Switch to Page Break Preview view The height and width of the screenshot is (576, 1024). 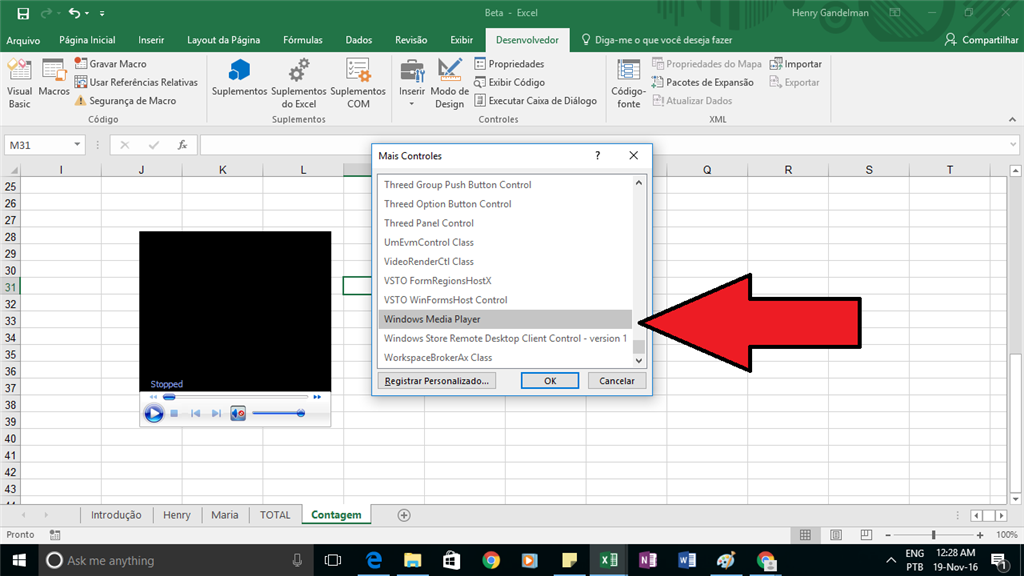[866, 535]
